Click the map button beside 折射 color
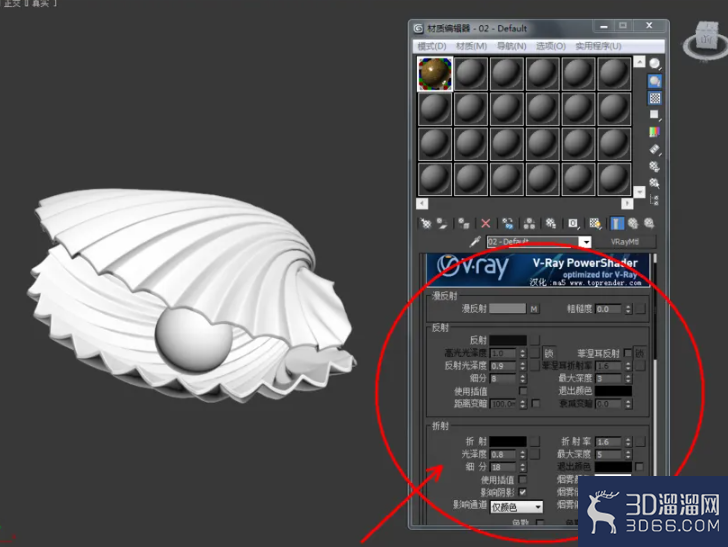The height and width of the screenshot is (547, 728). pos(535,441)
